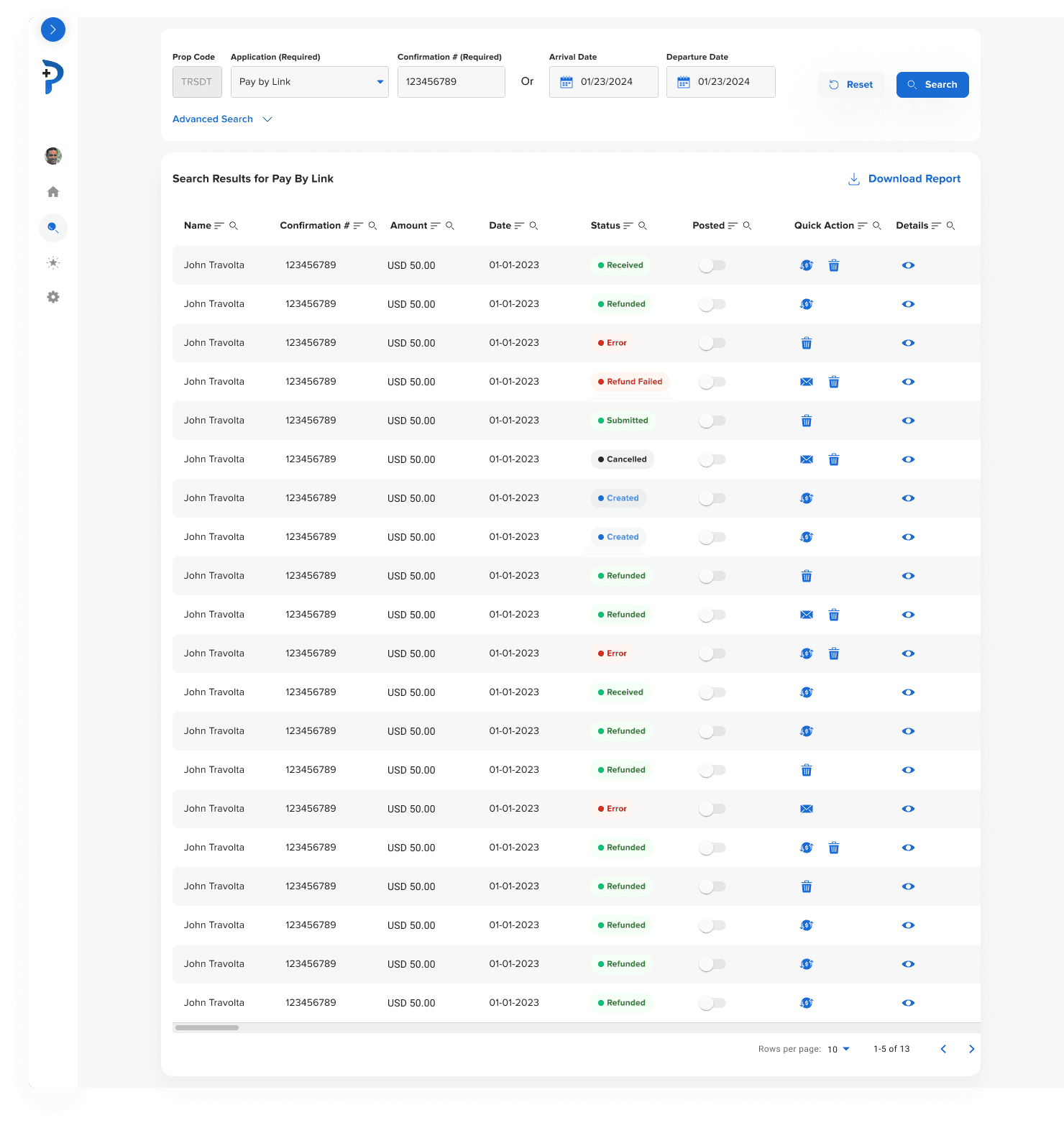The image size is (1064, 1128).
Task: Resend email for the Refund Failed row
Action: 807,382
